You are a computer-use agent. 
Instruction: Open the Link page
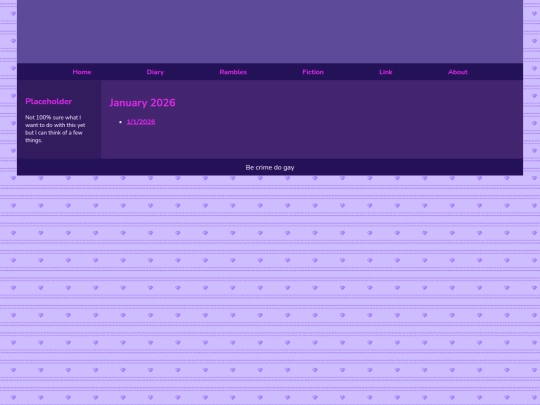[386, 72]
